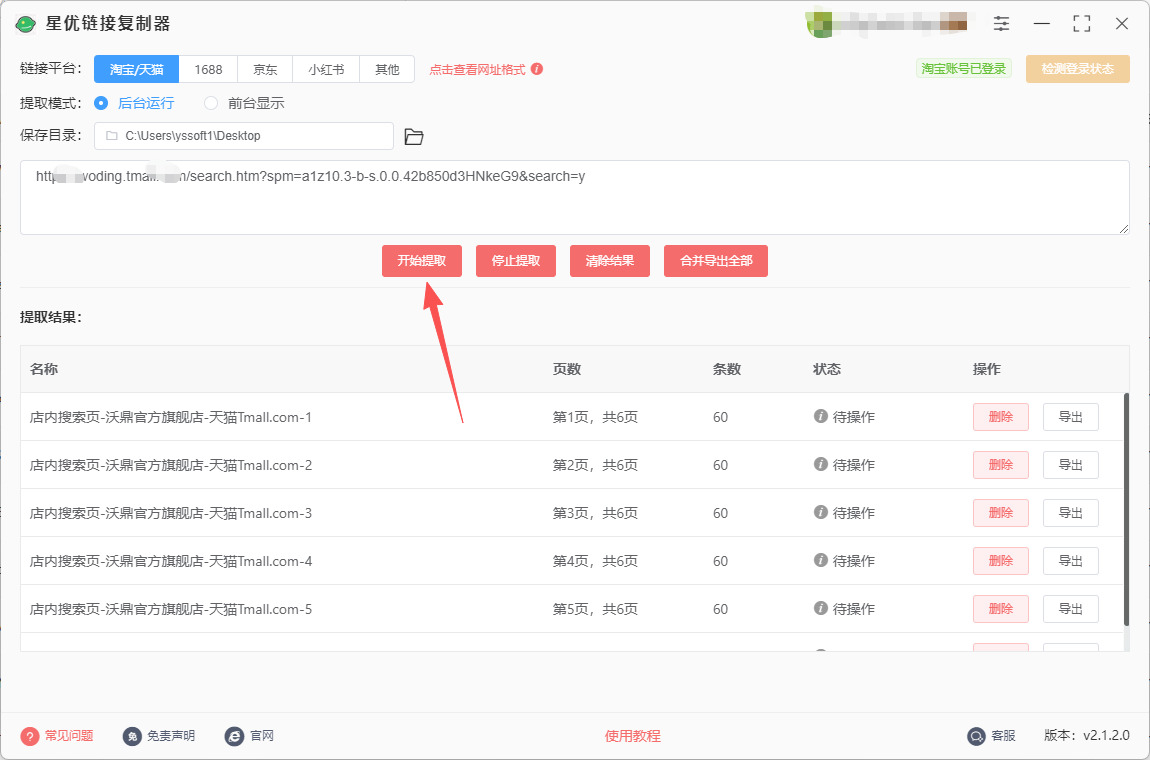Viewport: 1150px width, 760px height.
Task: Click the 条数 column header
Action: pos(727,369)
